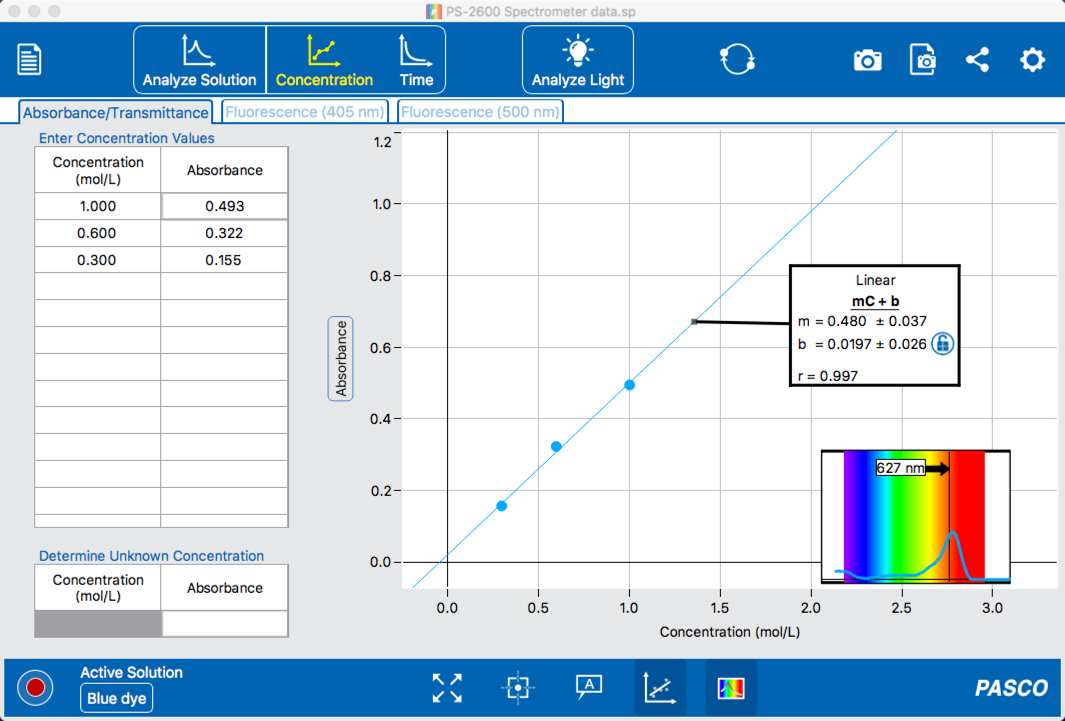This screenshot has height=721, width=1065.
Task: Open Analyze Light mode
Action: click(577, 60)
